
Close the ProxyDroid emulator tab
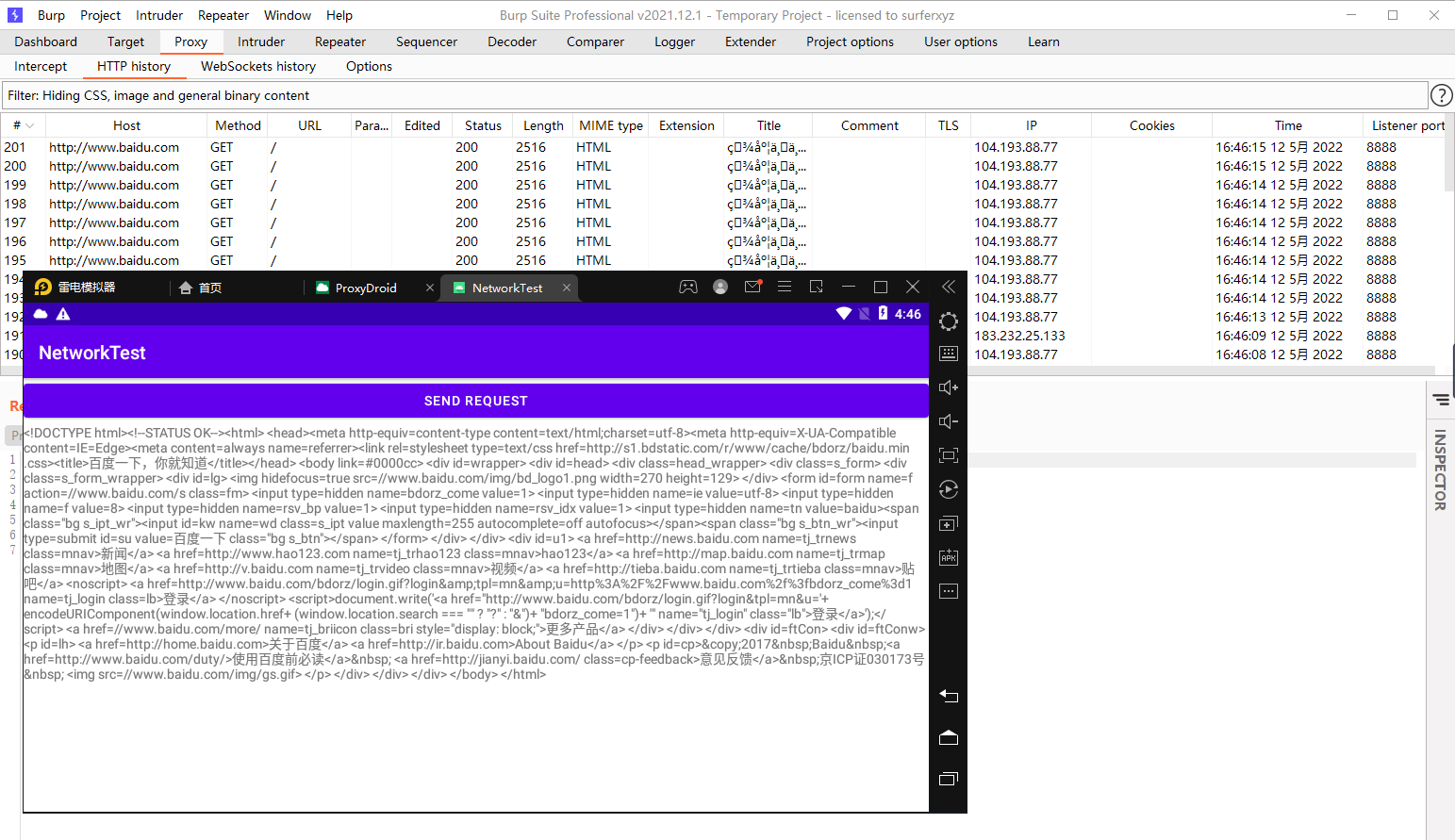(x=430, y=288)
